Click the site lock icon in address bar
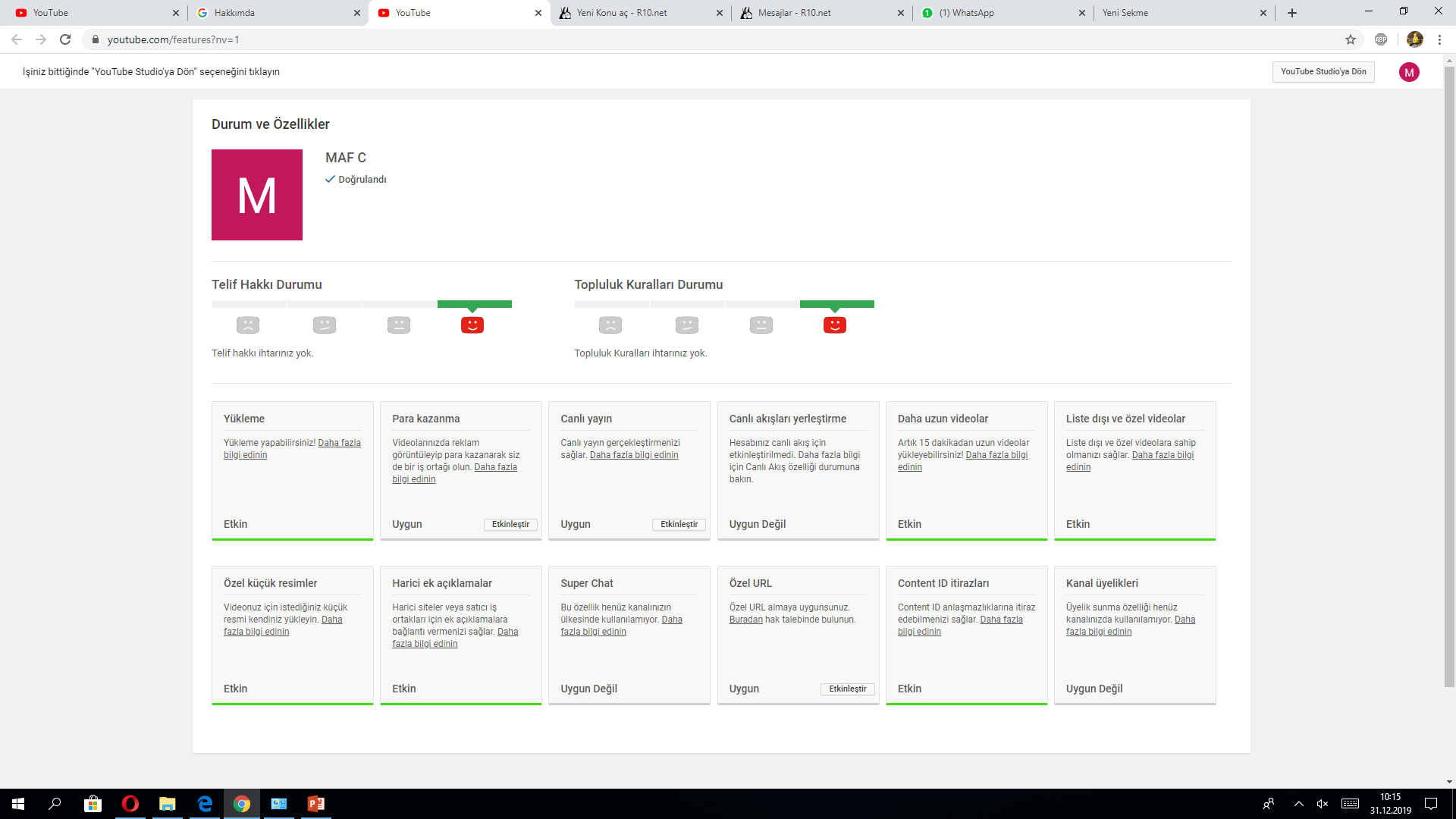1456x819 pixels. [96, 39]
